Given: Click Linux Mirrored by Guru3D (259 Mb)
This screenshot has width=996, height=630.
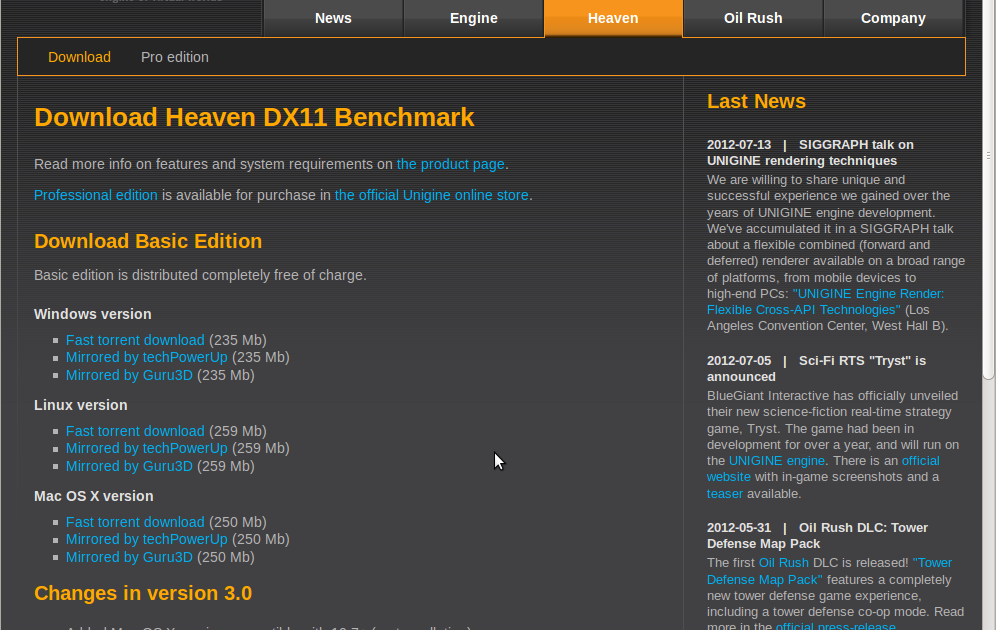Looking at the screenshot, I should [x=129, y=466].
